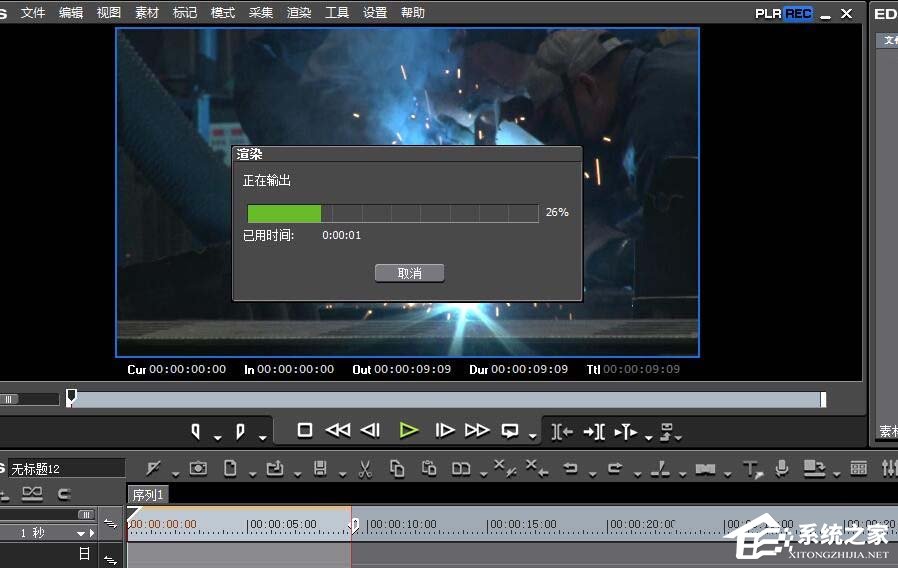Viewport: 898px width, 568px height.
Task: Step to the previous frame
Action: point(370,430)
